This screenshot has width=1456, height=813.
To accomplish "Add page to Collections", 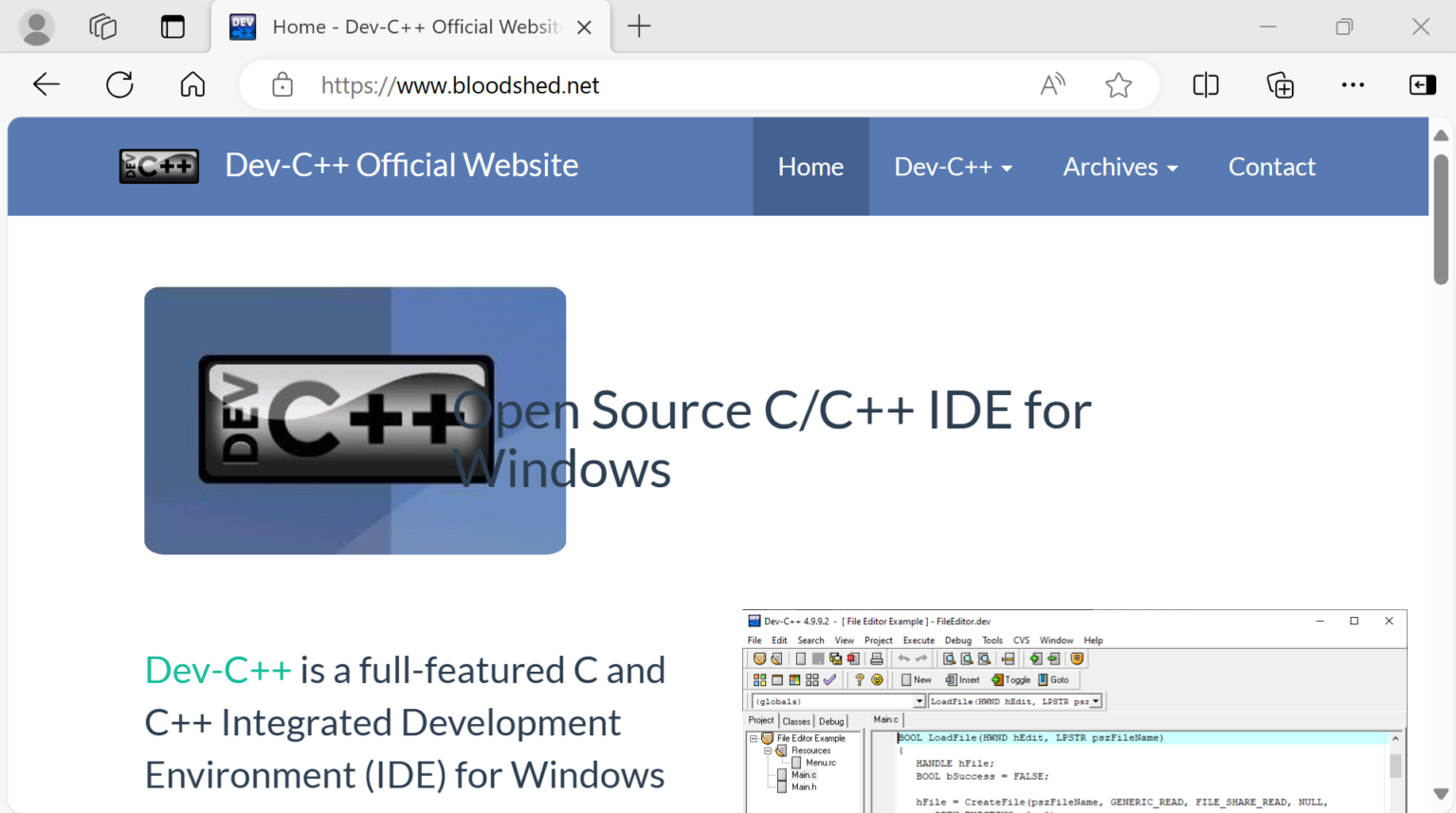I will click(x=1280, y=84).
